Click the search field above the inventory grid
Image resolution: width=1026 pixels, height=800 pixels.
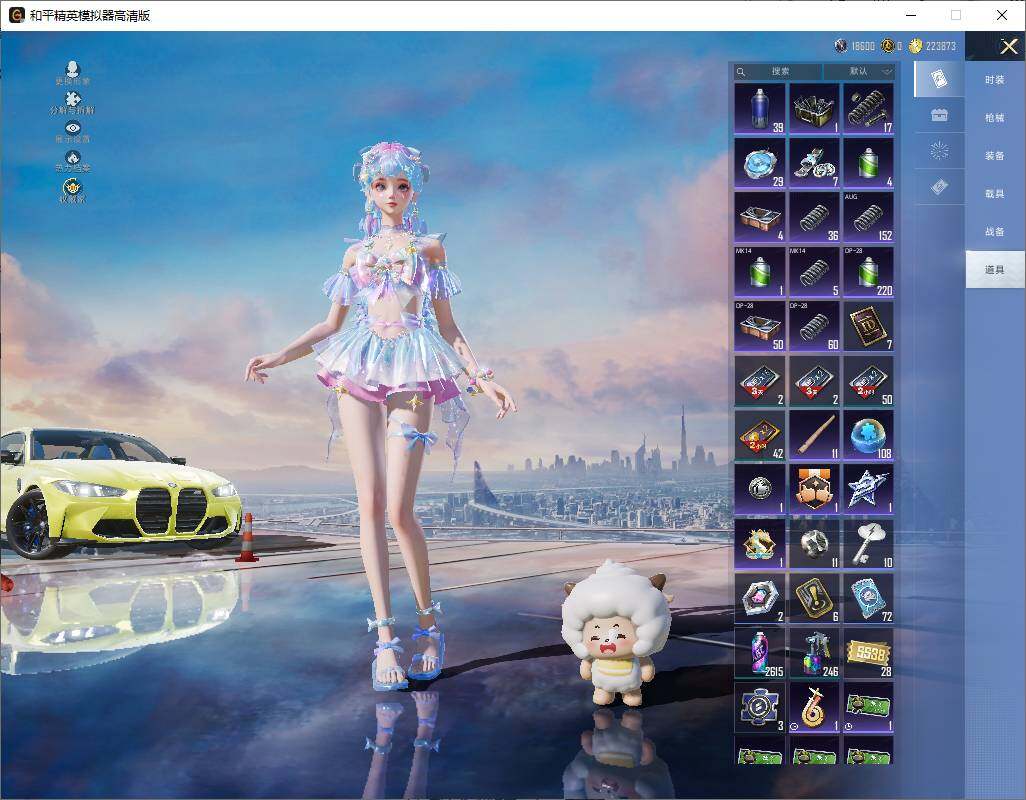pos(777,71)
